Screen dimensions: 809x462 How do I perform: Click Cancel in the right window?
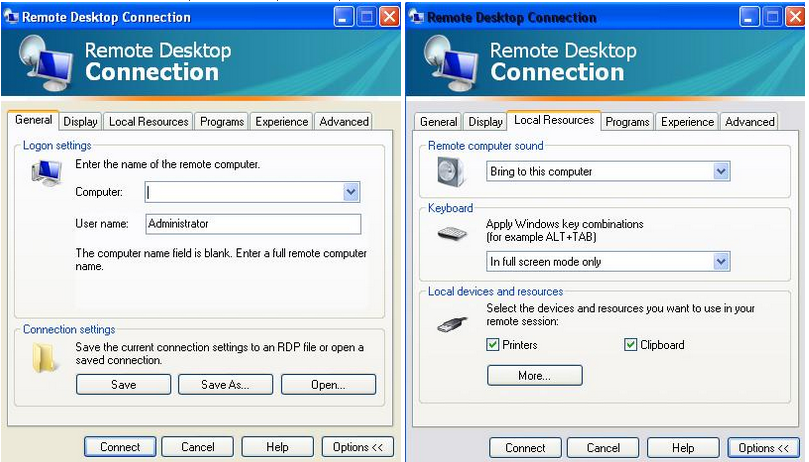tap(603, 448)
